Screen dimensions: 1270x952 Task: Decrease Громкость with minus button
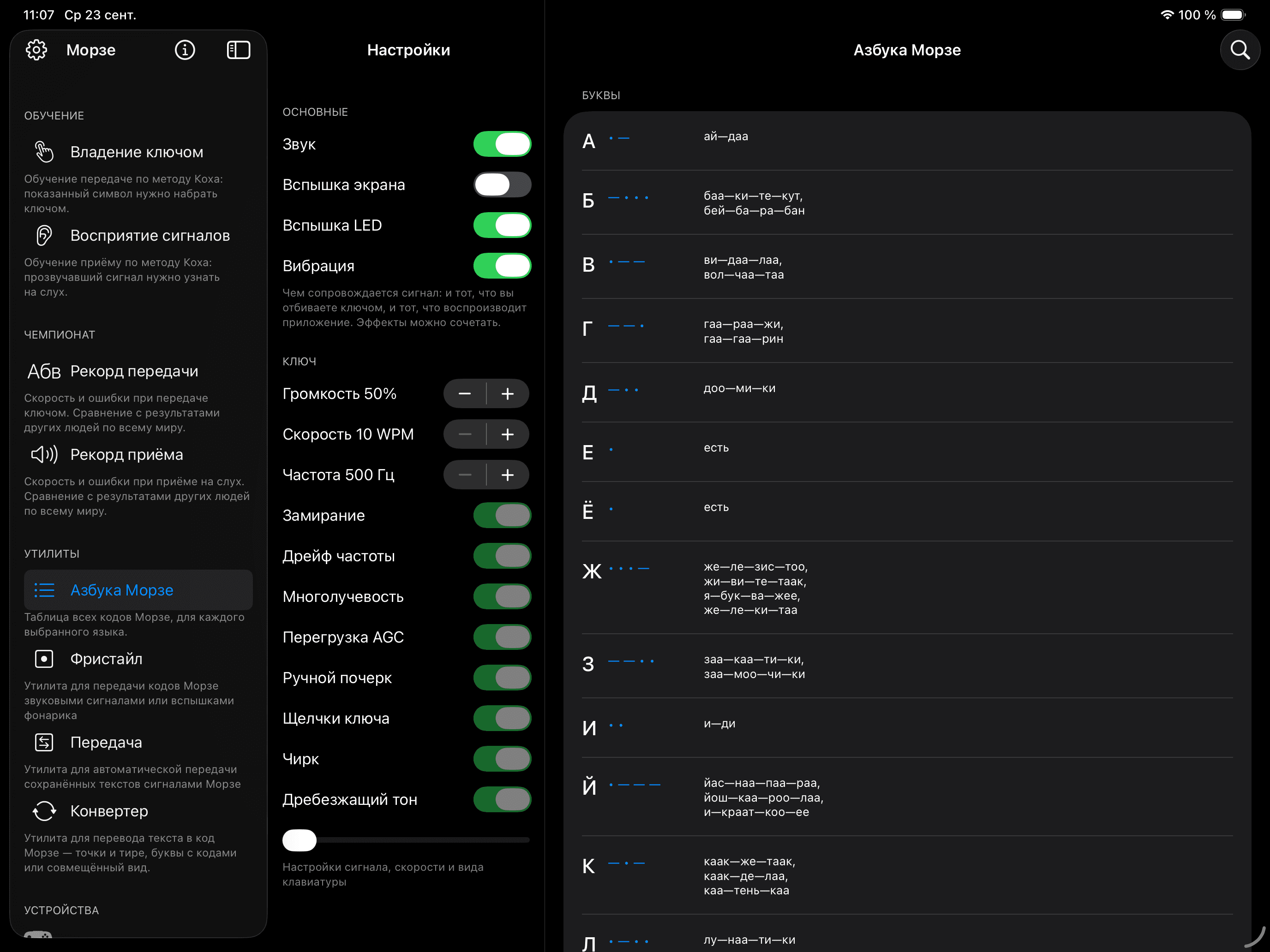coord(465,393)
